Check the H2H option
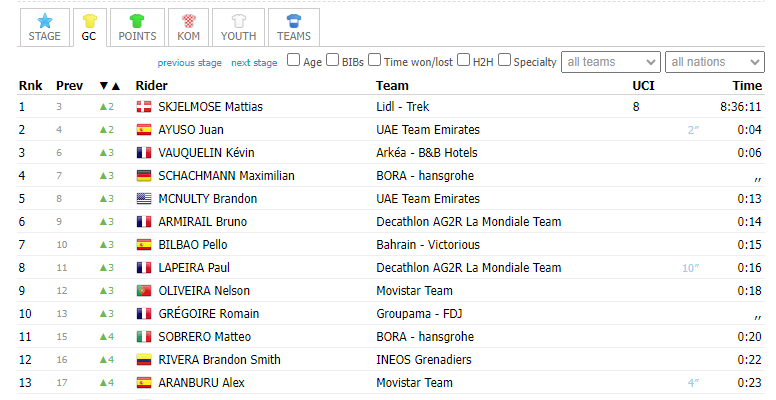The height and width of the screenshot is (400, 776). click(x=465, y=60)
